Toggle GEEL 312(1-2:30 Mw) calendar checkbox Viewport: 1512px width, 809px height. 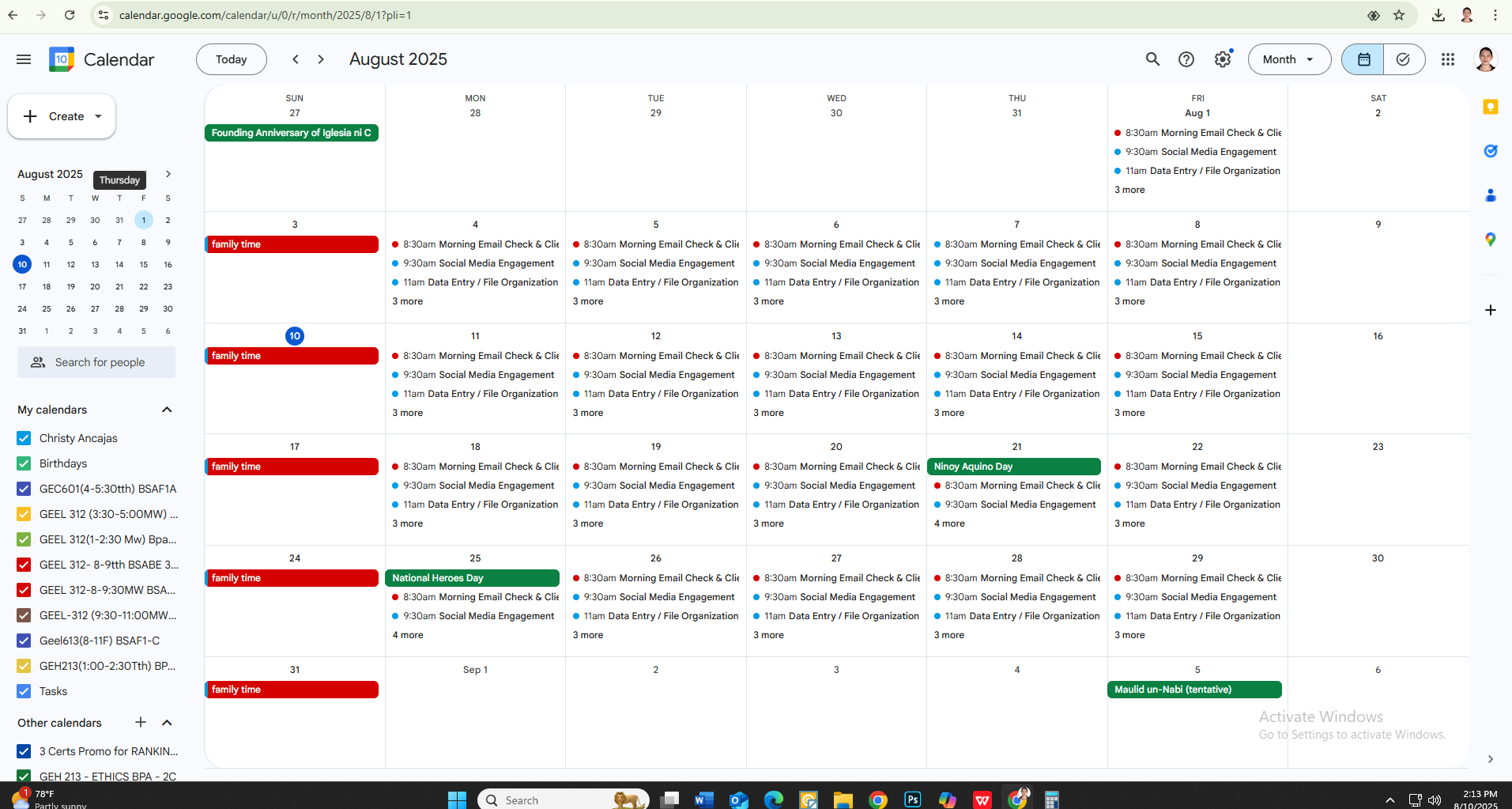tap(24, 539)
